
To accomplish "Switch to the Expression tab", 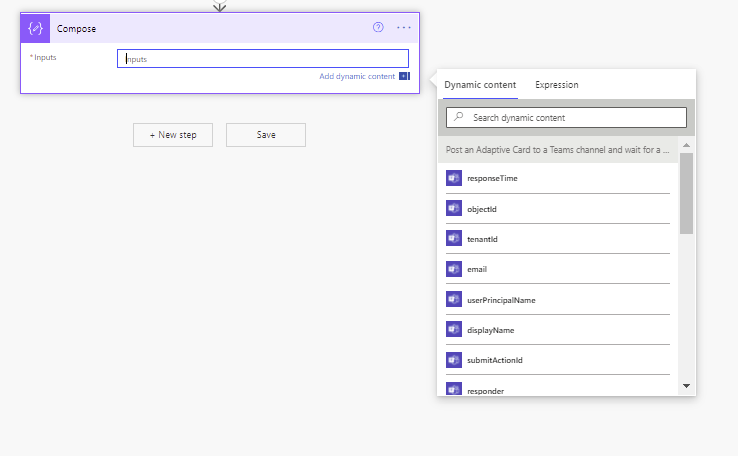I will coord(557,85).
